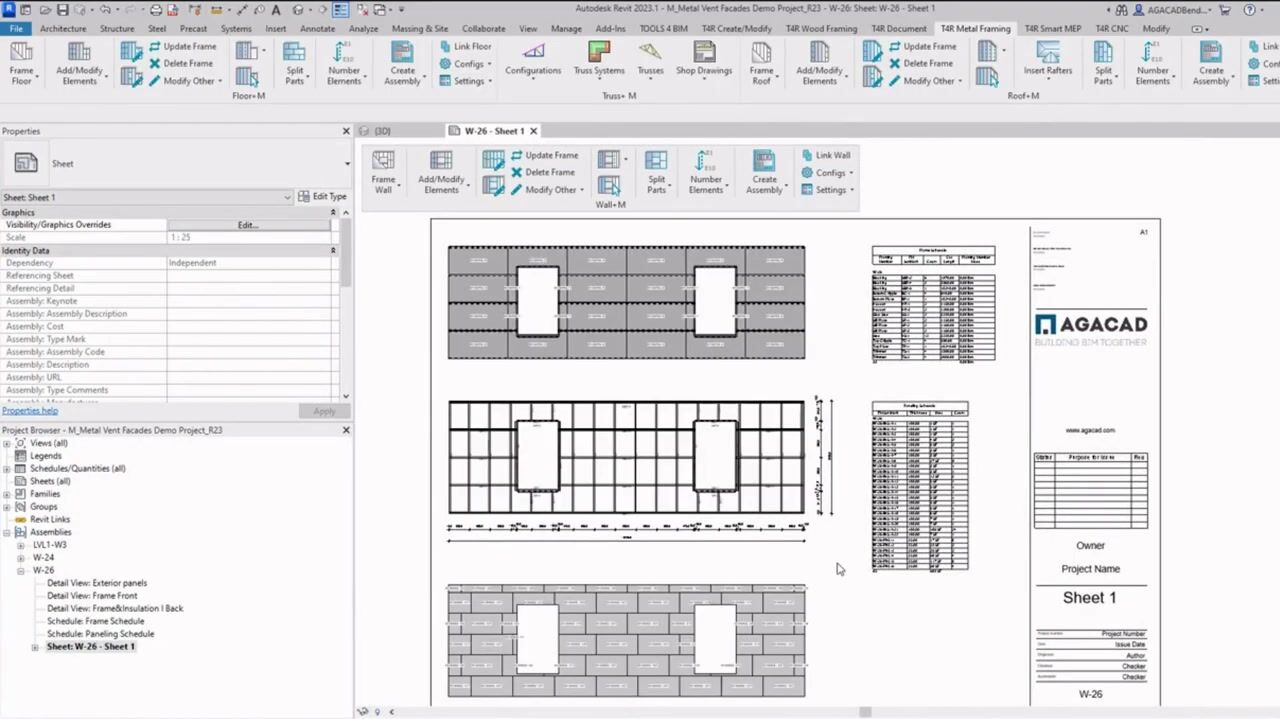Image resolution: width=1280 pixels, height=719 pixels.
Task: Open the Properties help link
Action: (30, 411)
